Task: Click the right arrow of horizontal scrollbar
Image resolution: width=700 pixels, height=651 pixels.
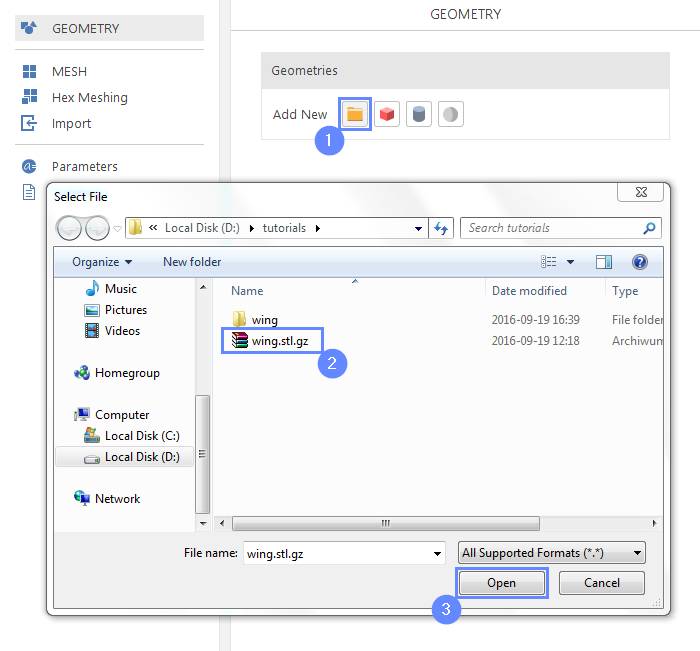Action: point(654,523)
